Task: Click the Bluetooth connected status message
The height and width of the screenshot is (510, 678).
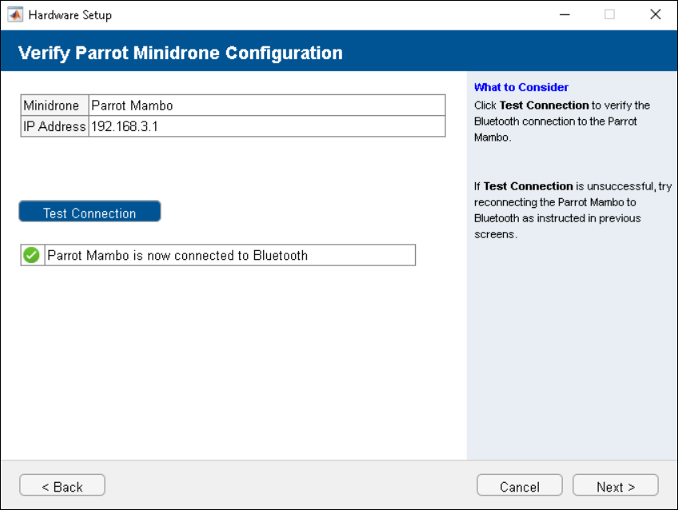Action: (229, 255)
